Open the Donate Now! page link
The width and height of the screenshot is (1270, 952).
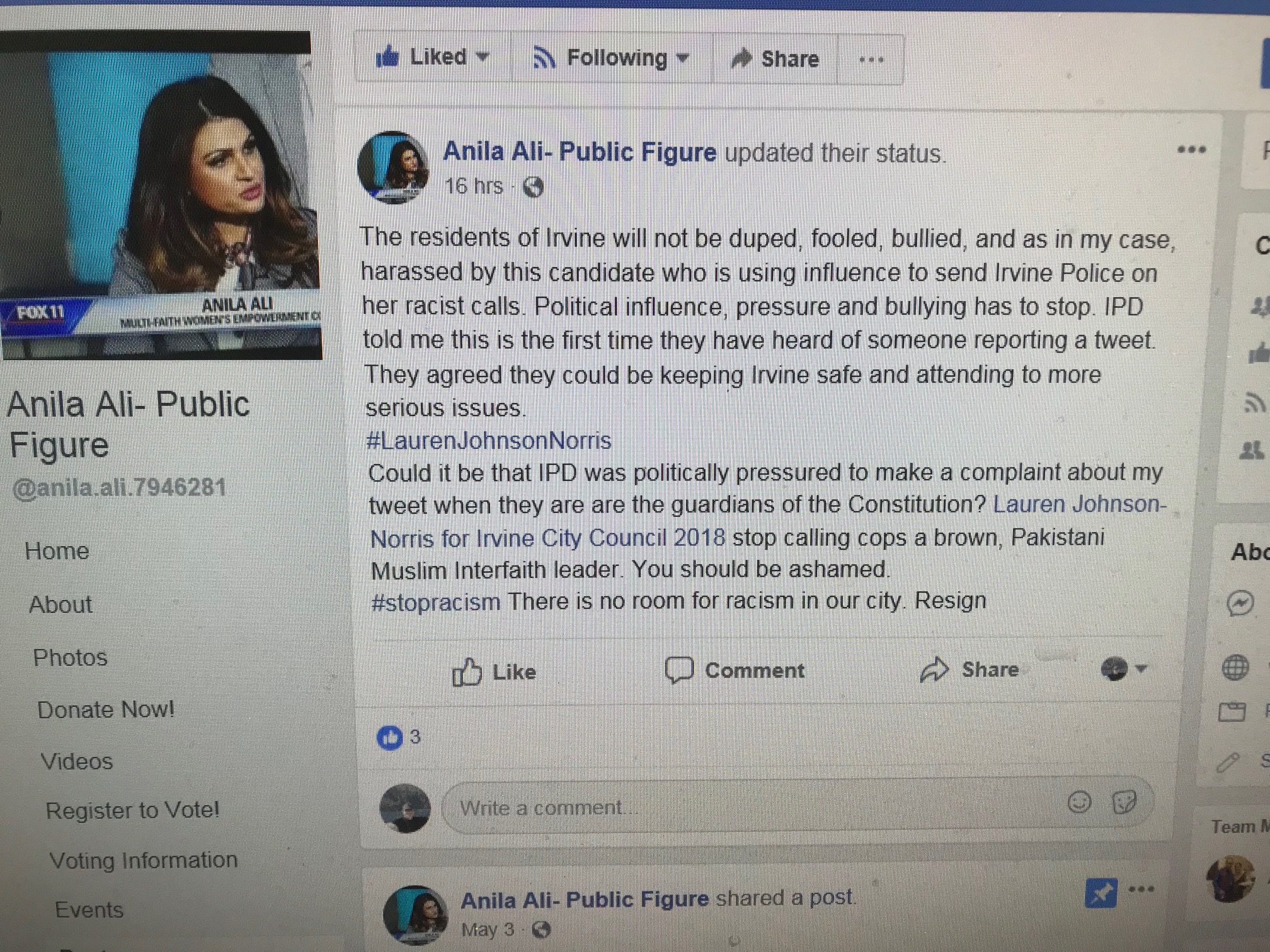[106, 710]
